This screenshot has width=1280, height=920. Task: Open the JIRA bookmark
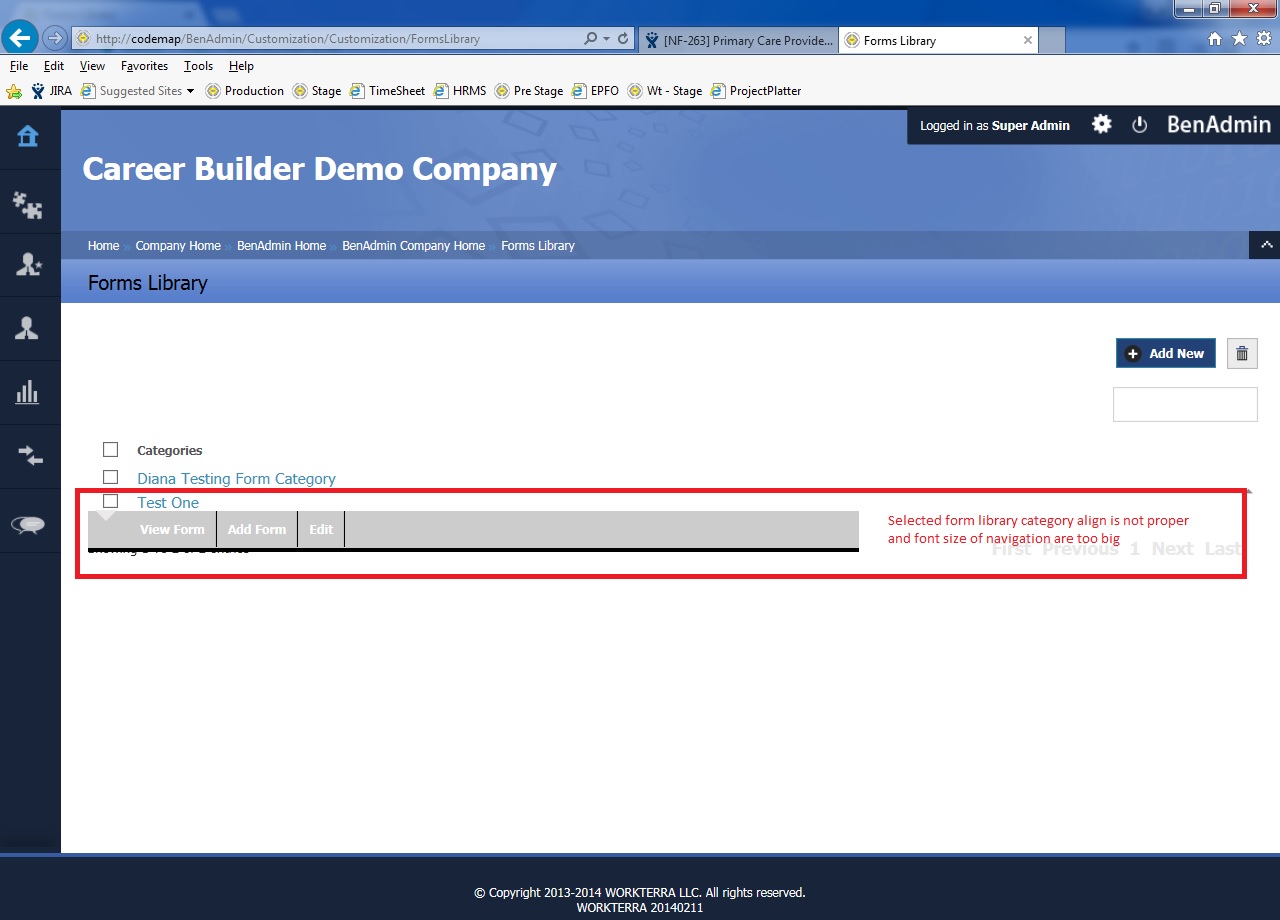[x=51, y=91]
